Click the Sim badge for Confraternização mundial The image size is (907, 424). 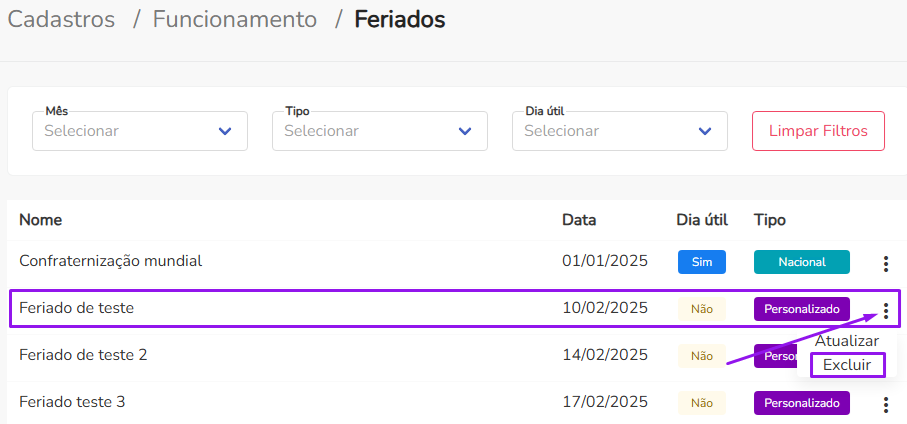coord(702,262)
